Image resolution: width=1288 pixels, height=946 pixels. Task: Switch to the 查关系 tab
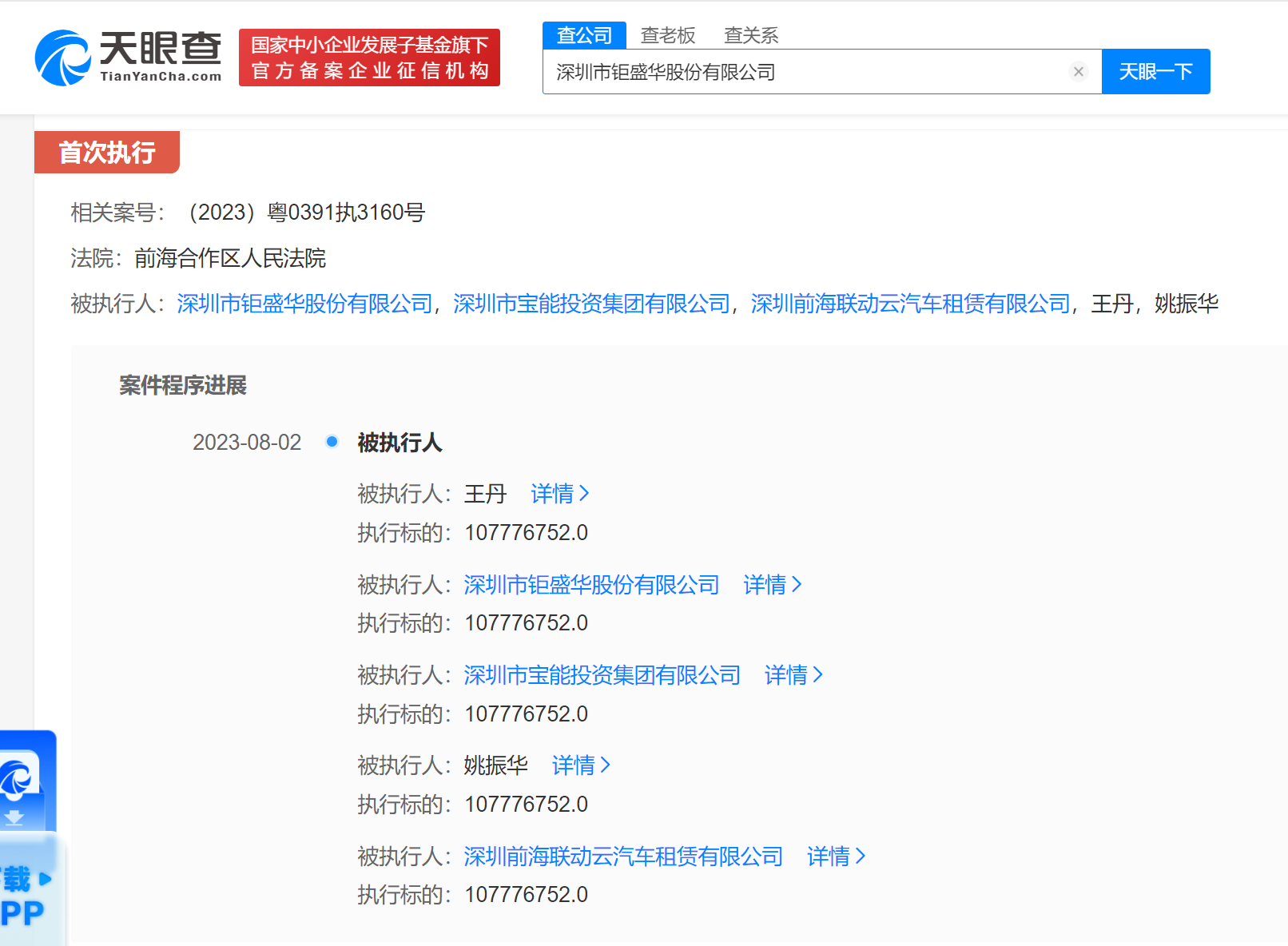tap(750, 35)
